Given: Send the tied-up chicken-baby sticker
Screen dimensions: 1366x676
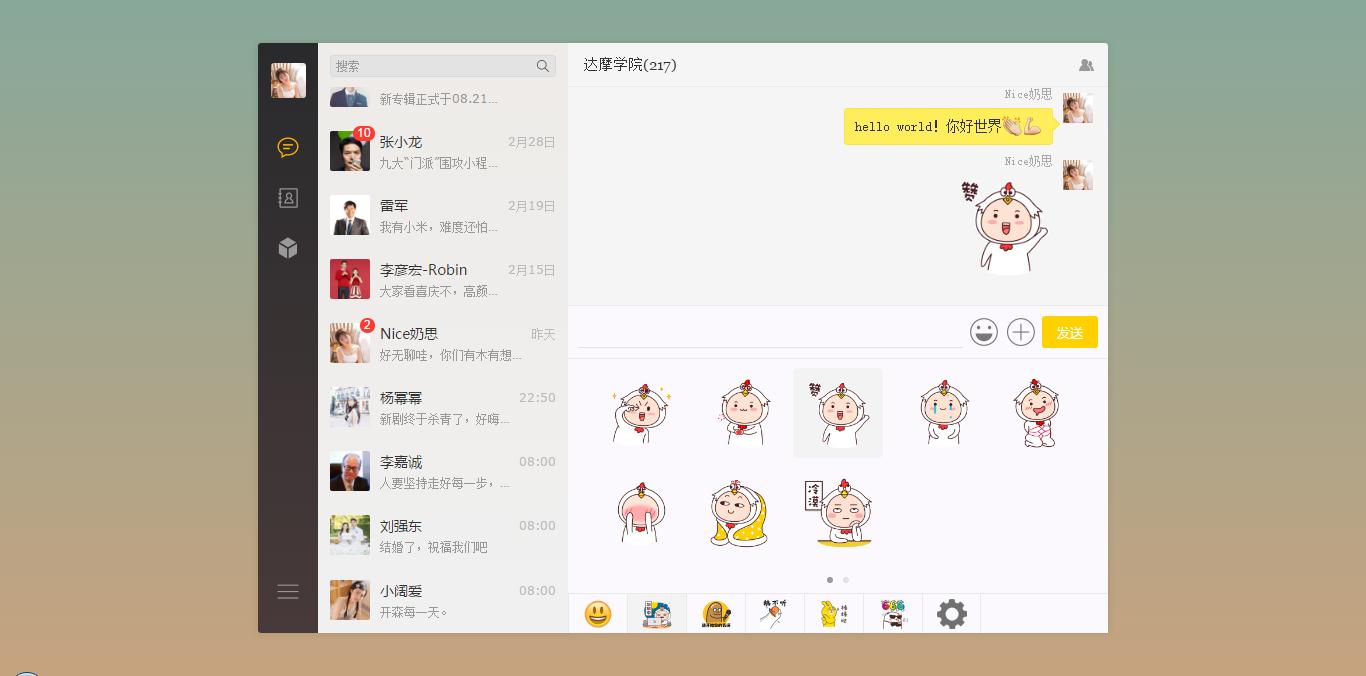Looking at the screenshot, I should point(1037,413).
